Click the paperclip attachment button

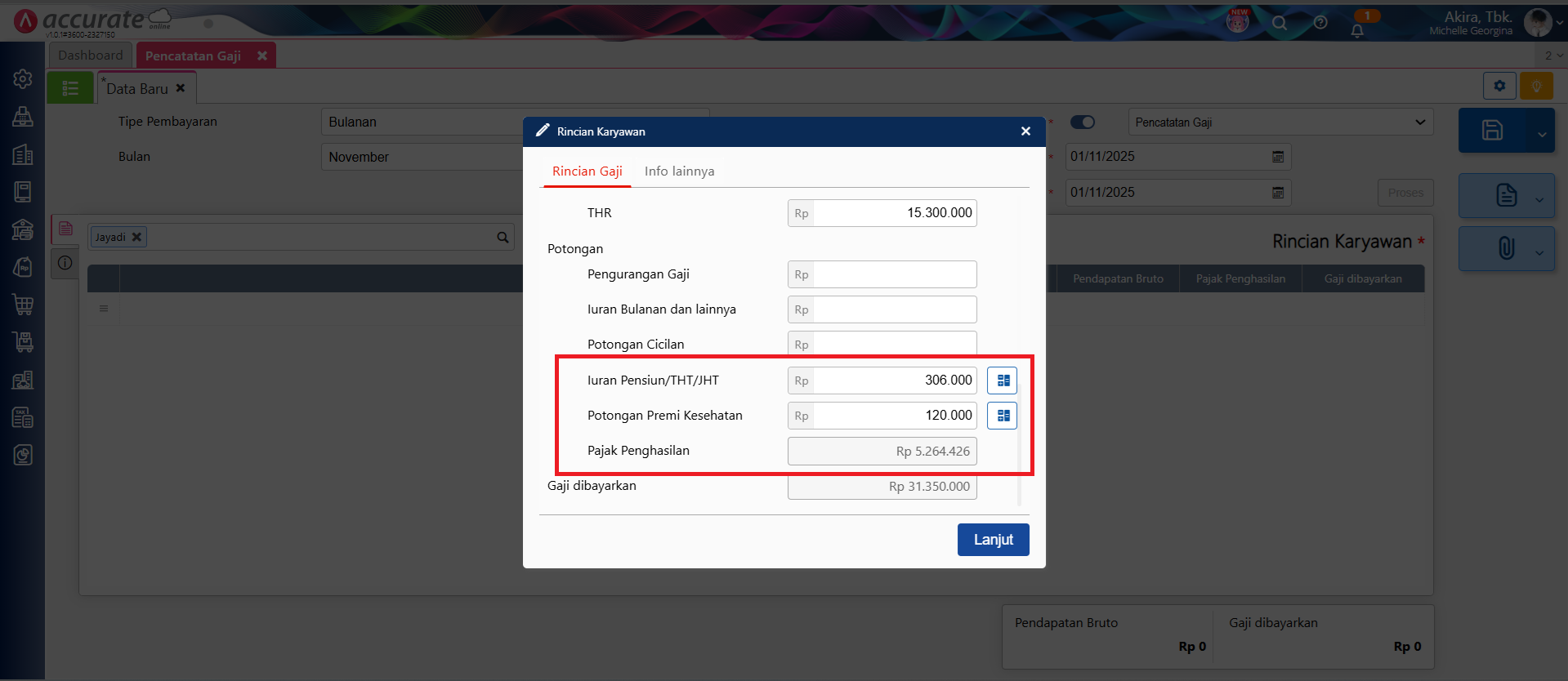point(1506,248)
